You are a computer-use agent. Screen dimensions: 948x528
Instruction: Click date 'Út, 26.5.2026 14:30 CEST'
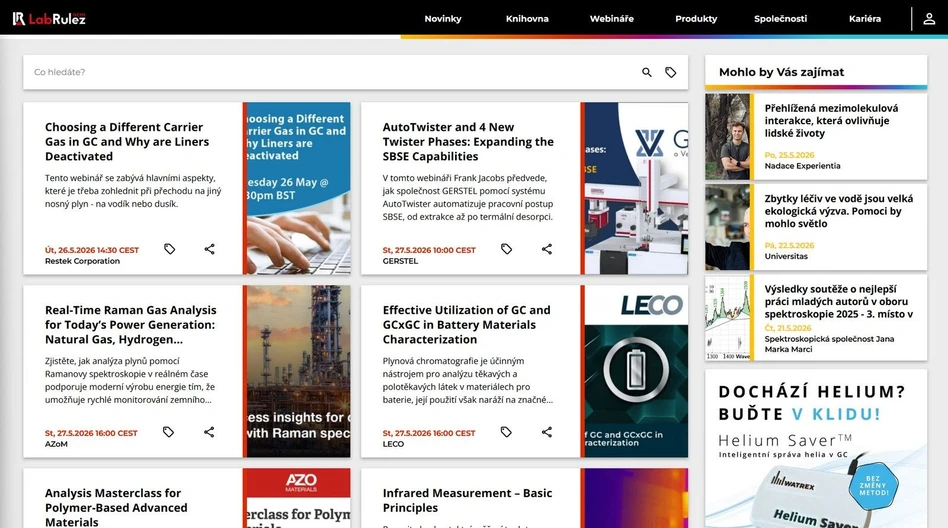coord(92,250)
